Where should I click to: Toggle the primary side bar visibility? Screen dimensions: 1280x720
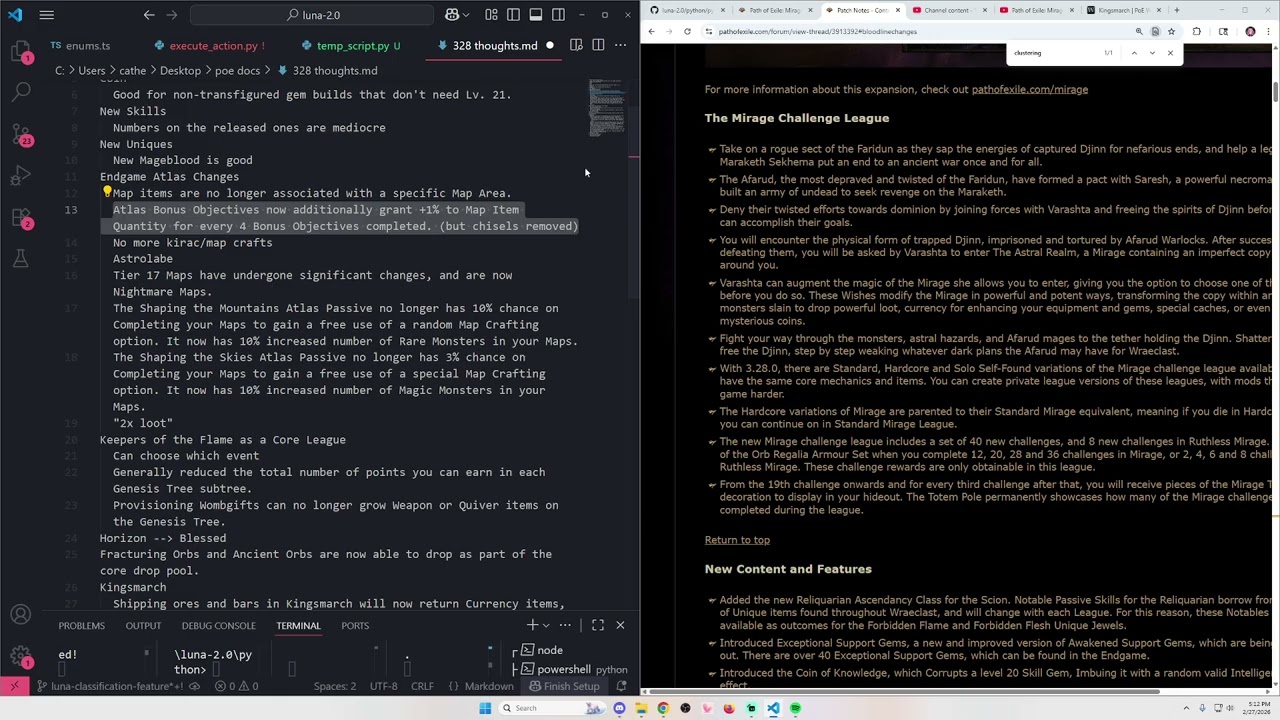click(513, 15)
